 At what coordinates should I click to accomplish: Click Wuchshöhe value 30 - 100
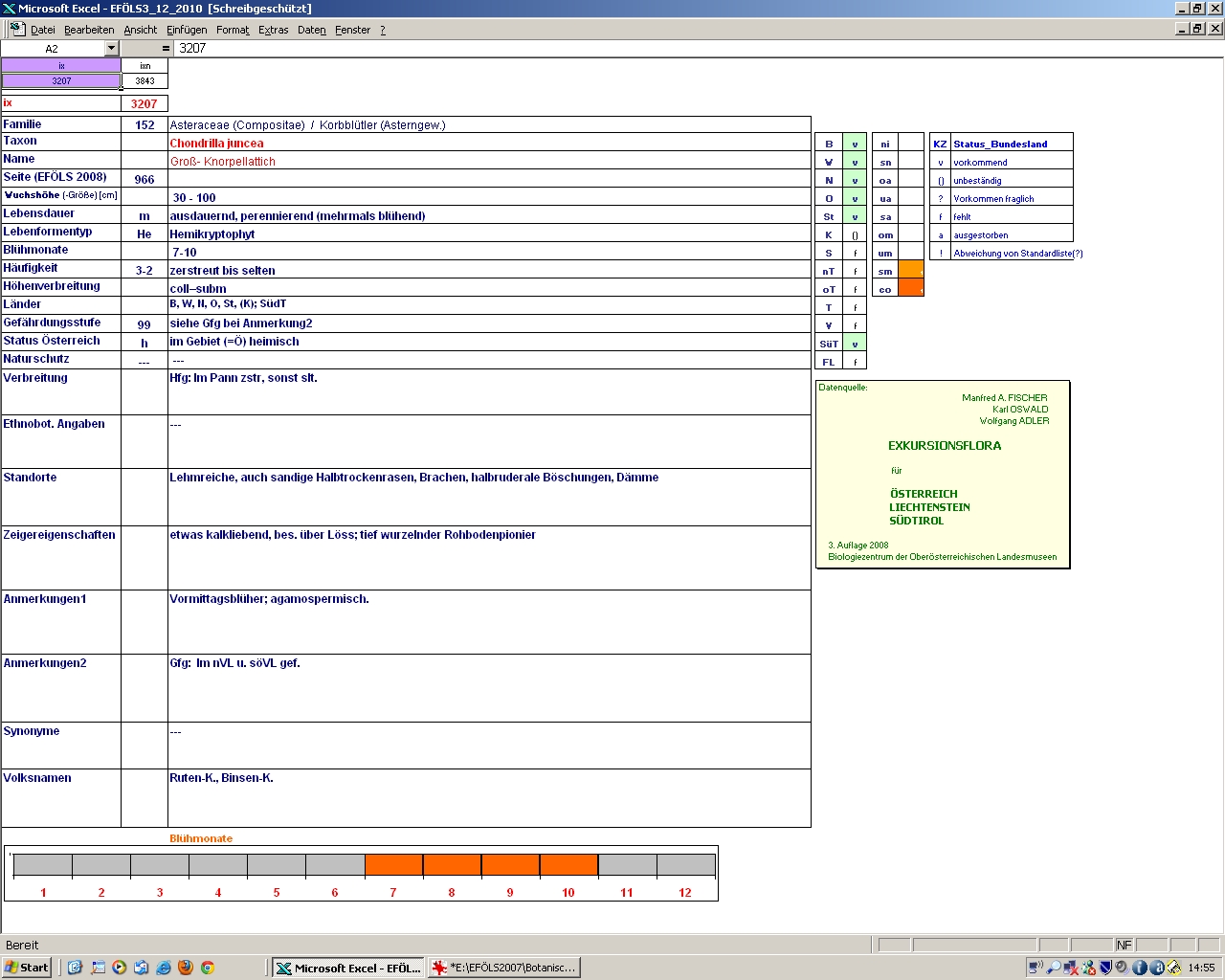click(194, 198)
